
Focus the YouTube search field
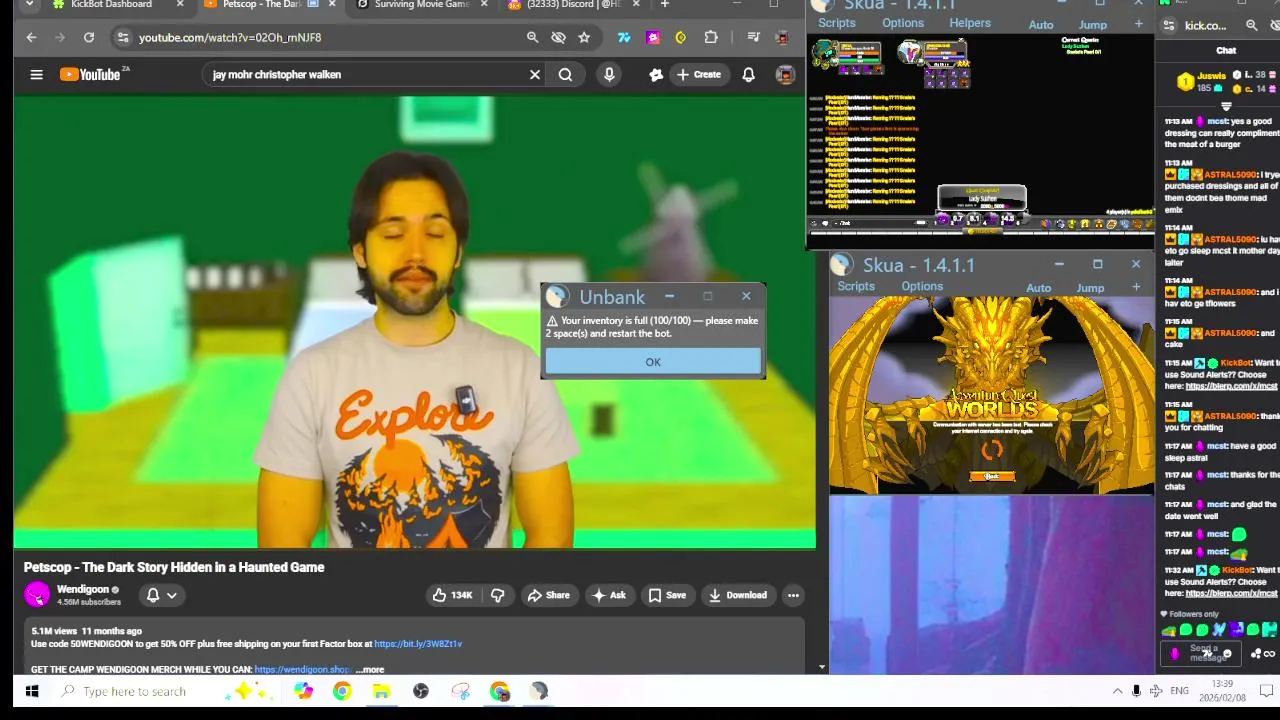[x=365, y=74]
